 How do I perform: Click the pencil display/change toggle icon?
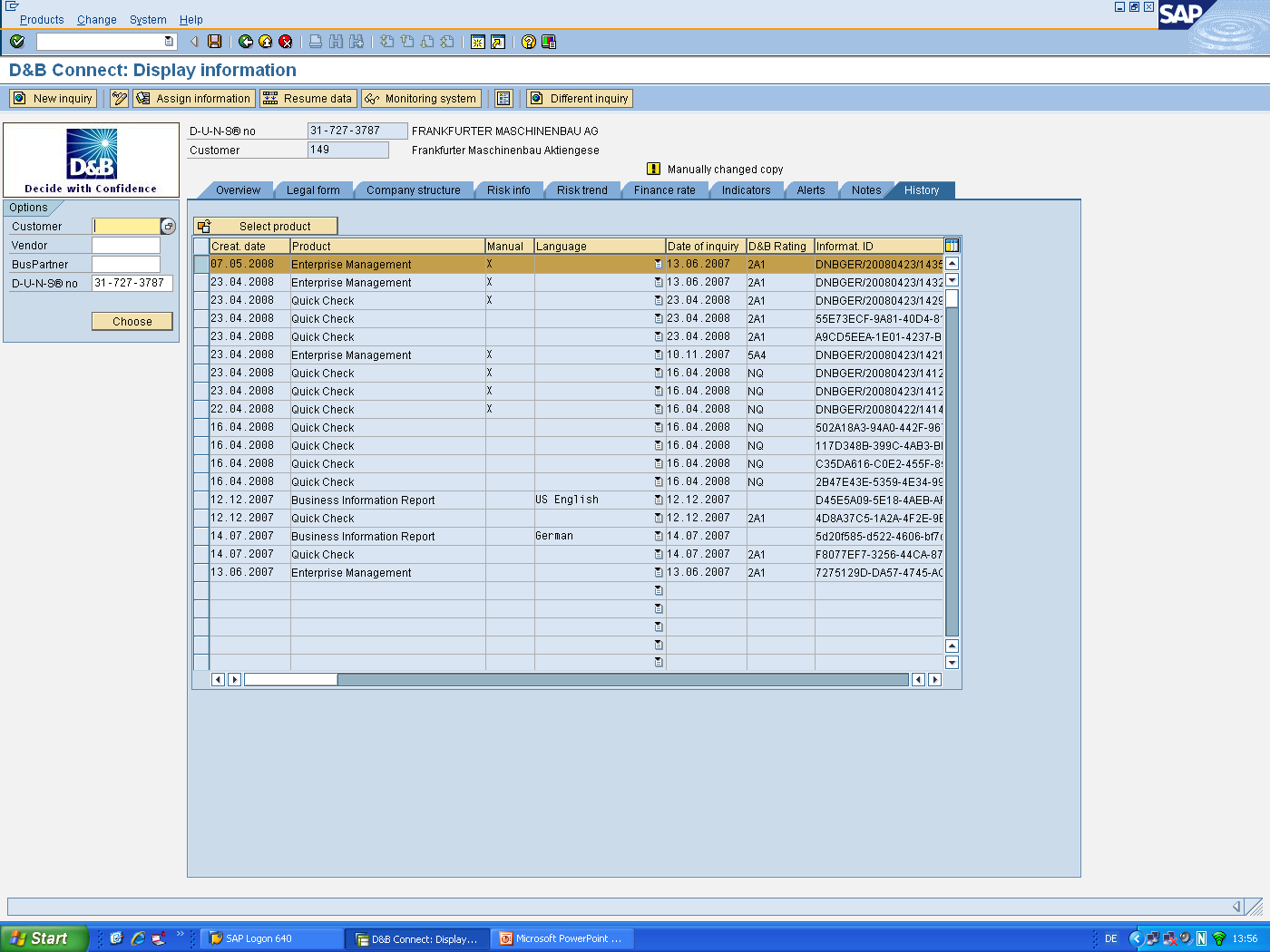pos(120,99)
